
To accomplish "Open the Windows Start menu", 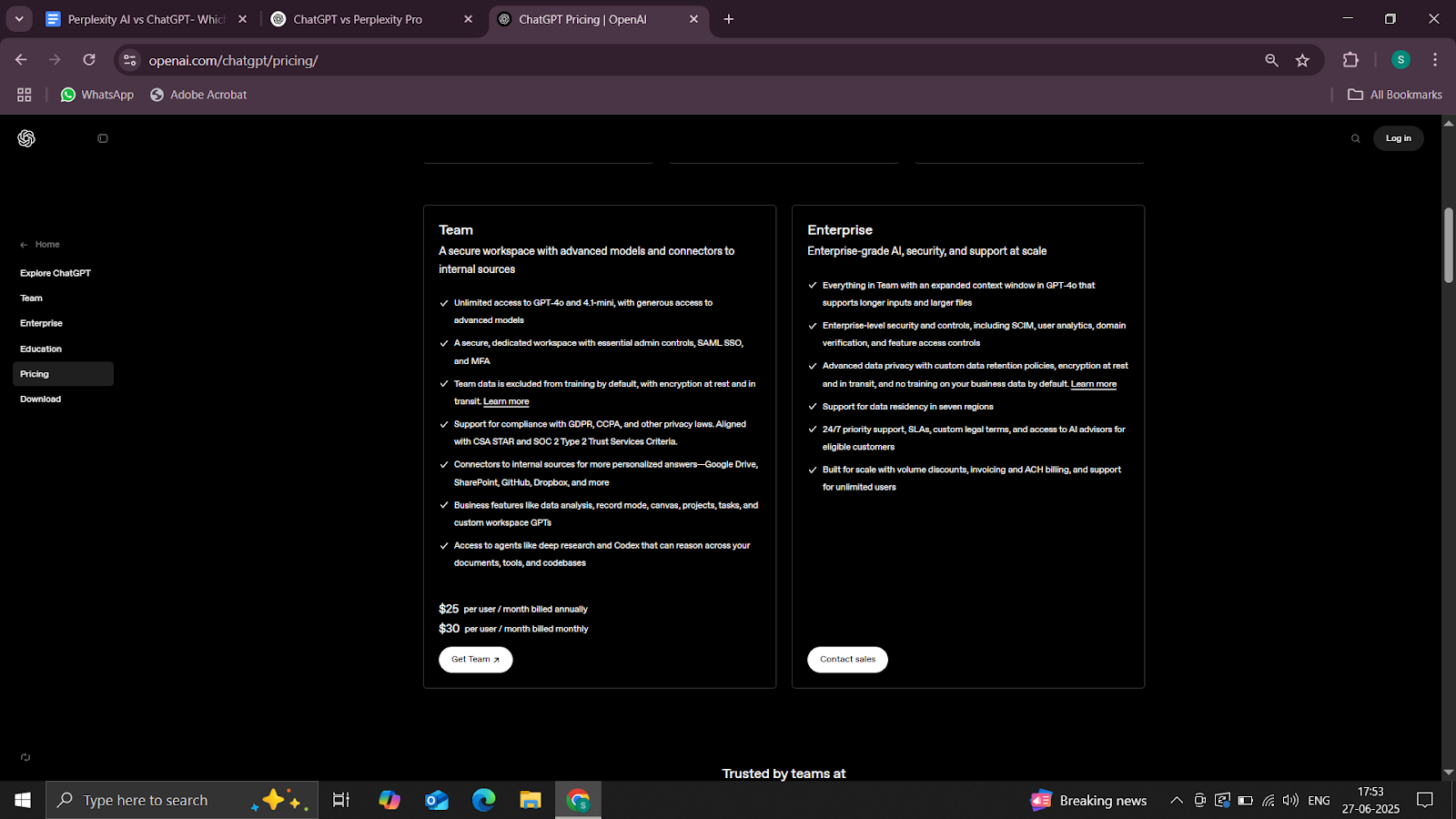I will 23,800.
